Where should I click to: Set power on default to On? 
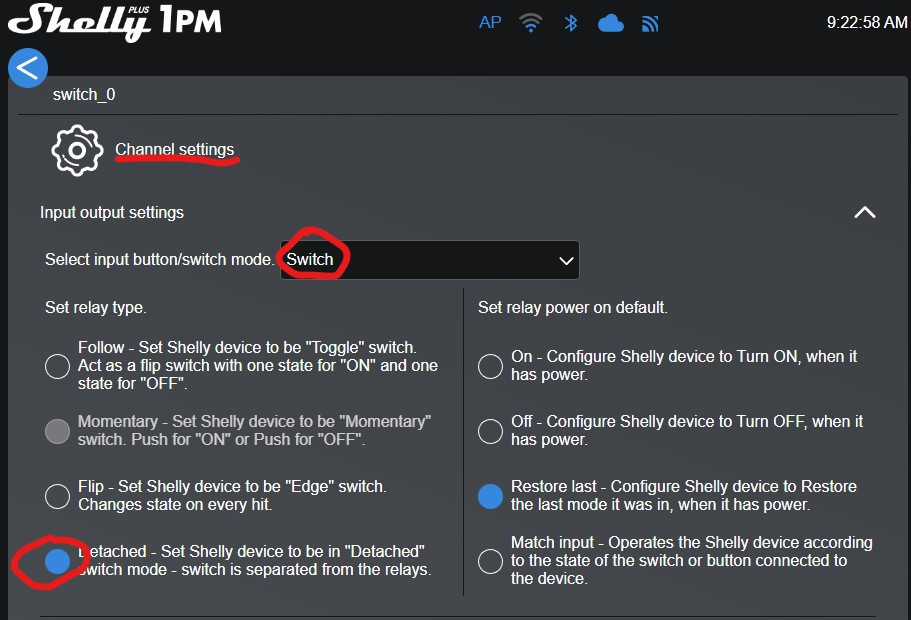click(x=490, y=366)
